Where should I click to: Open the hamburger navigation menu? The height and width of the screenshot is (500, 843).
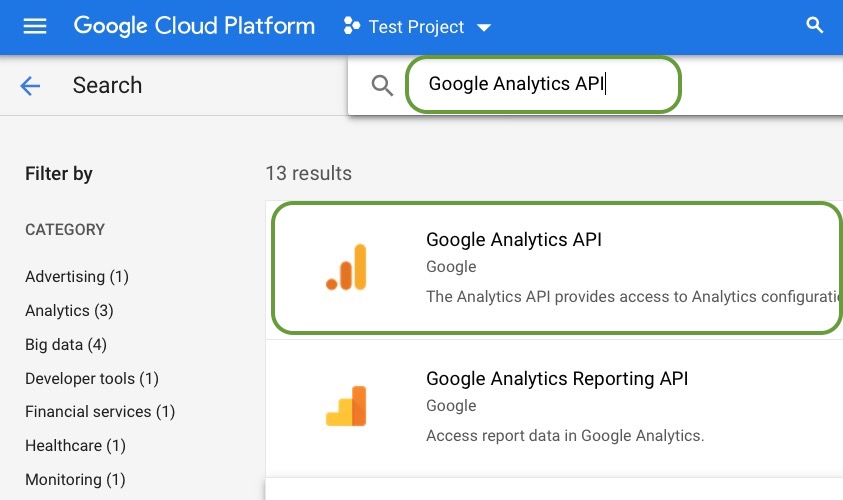pos(35,27)
